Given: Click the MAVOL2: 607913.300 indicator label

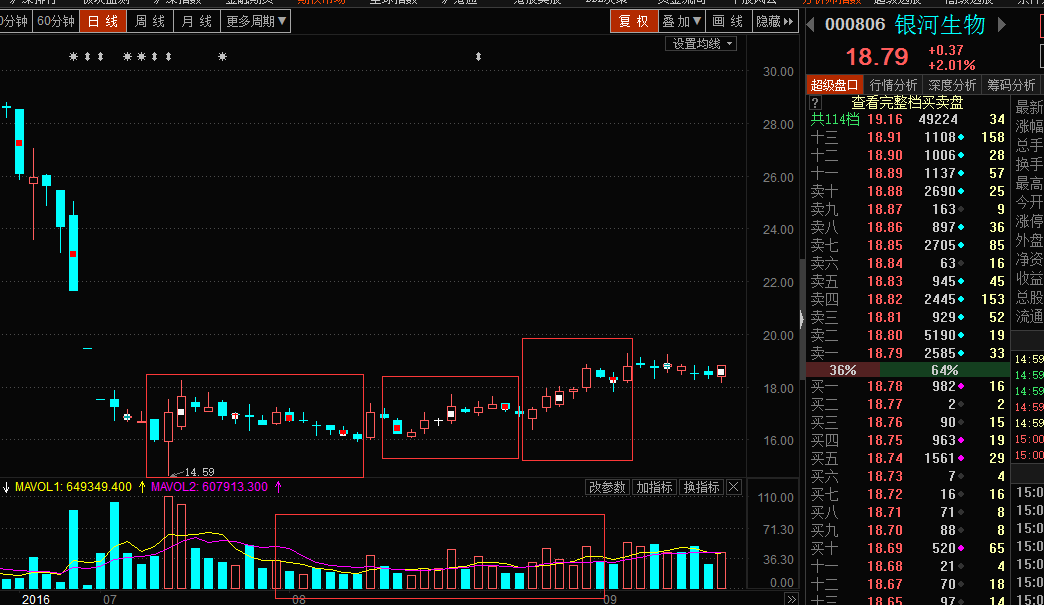Looking at the screenshot, I should pos(209,487).
